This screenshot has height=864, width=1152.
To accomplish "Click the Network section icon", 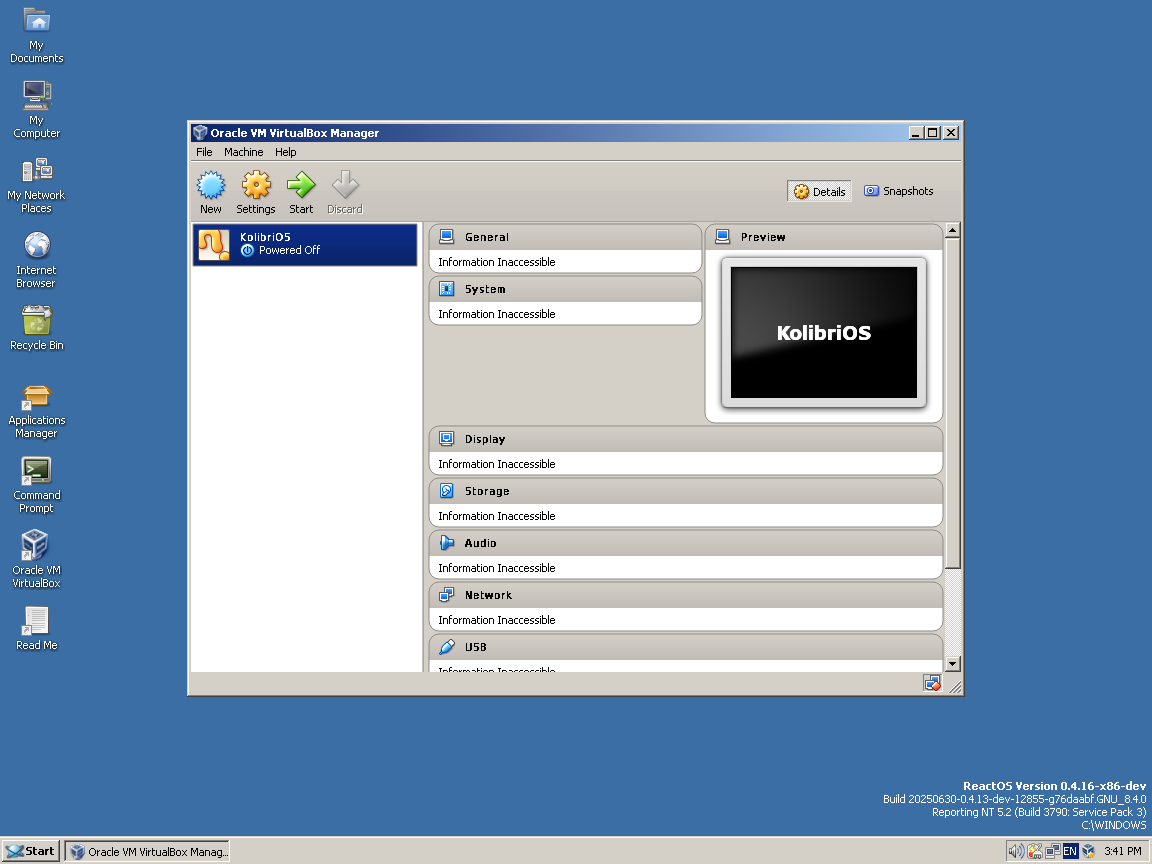I will click(x=446, y=595).
